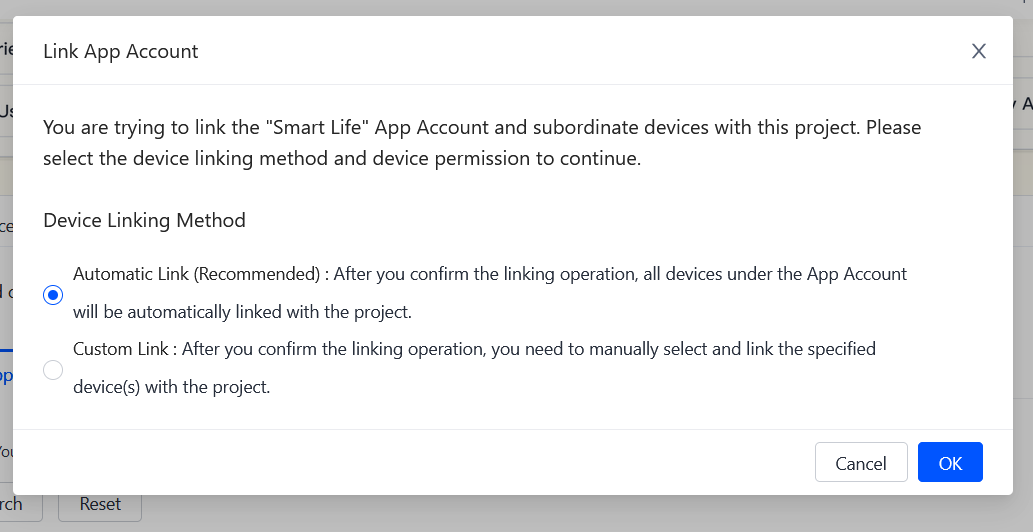Click the empty dialog footer left of Cancel
Viewport: 1033px width, 532px height.
tap(400, 463)
